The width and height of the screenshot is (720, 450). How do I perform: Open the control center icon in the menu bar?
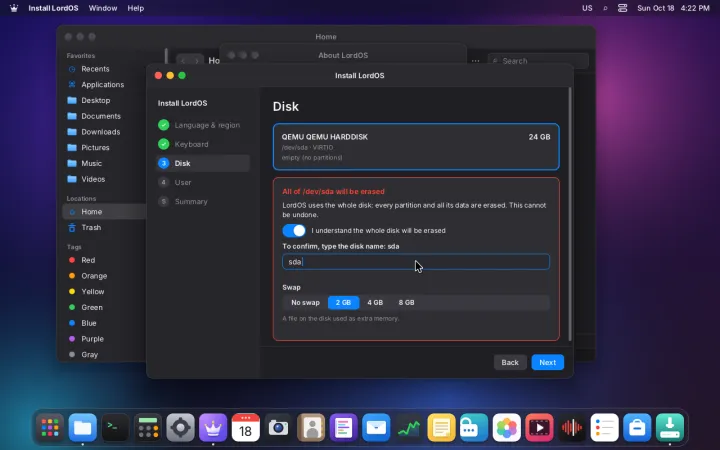pyautogui.click(x=622, y=8)
